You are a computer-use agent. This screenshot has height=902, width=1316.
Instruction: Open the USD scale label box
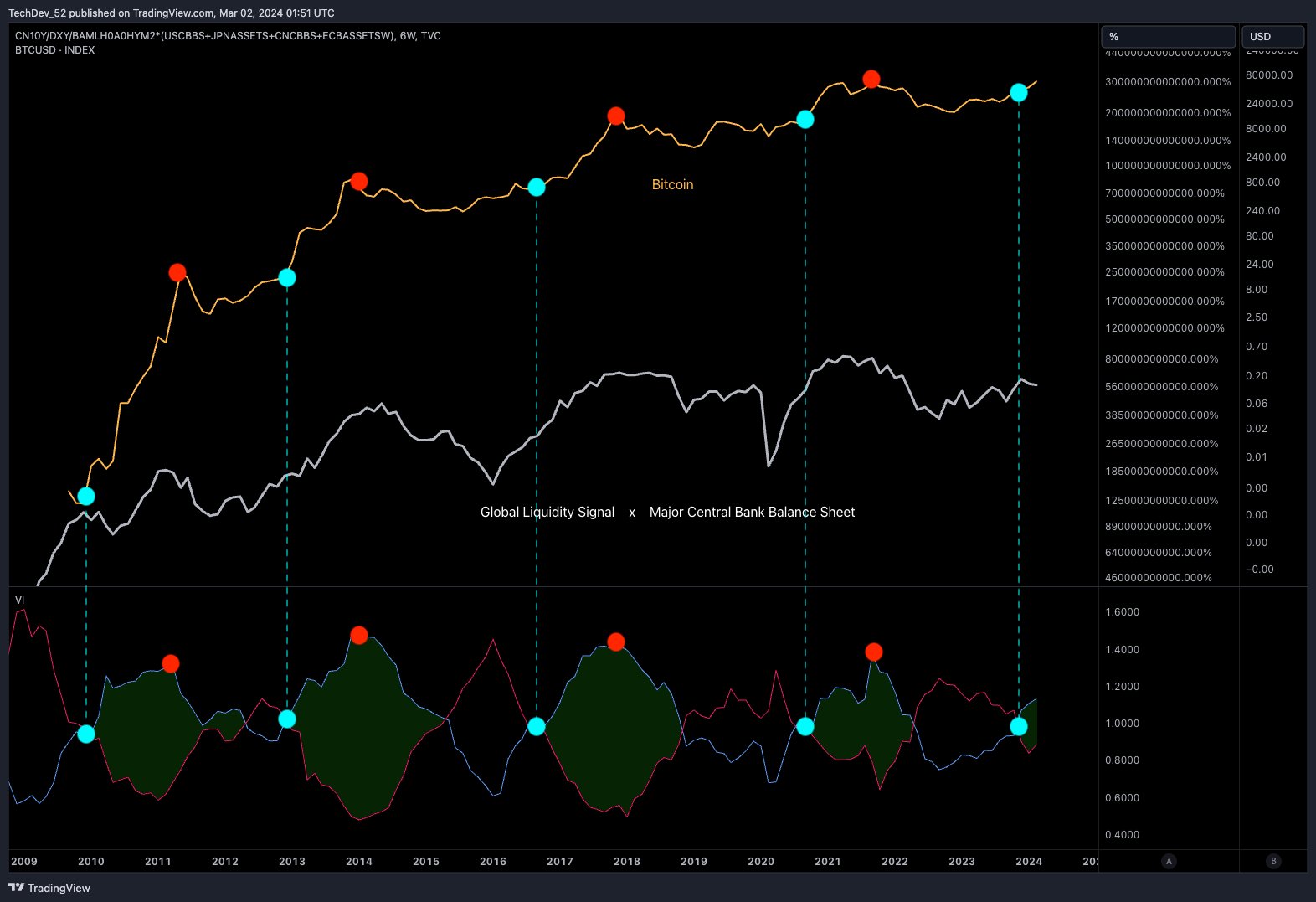pyautogui.click(x=1272, y=36)
